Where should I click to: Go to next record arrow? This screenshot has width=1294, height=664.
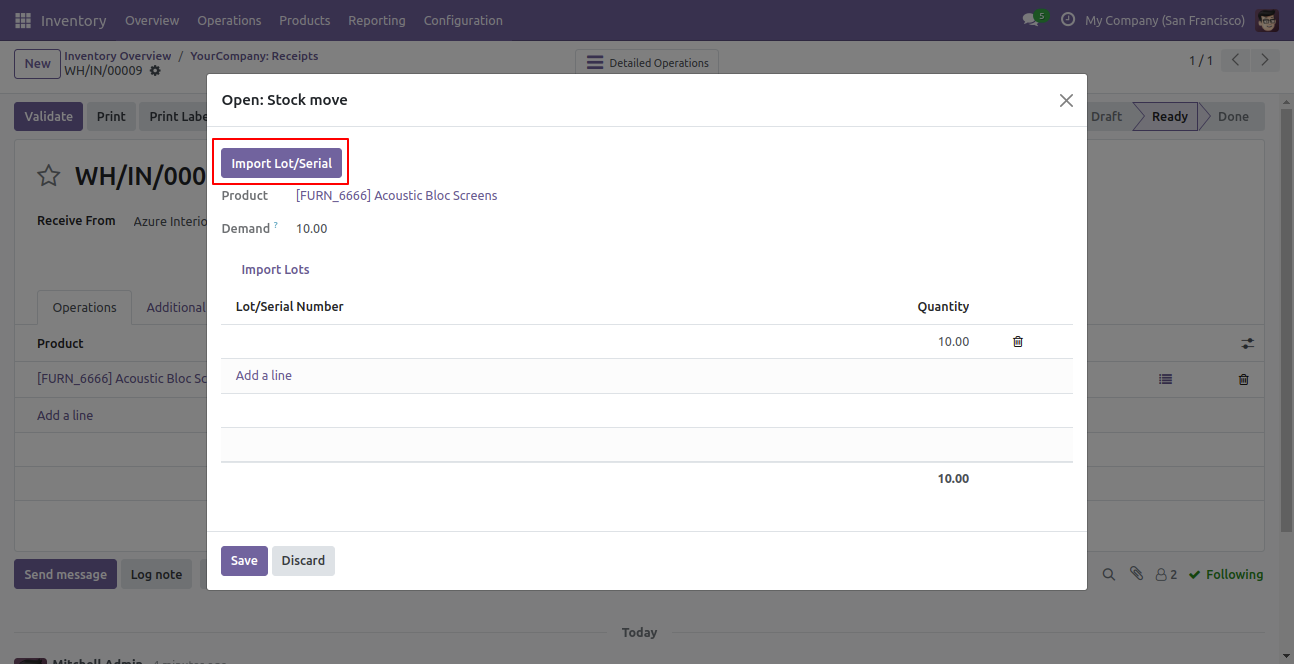(x=1265, y=61)
